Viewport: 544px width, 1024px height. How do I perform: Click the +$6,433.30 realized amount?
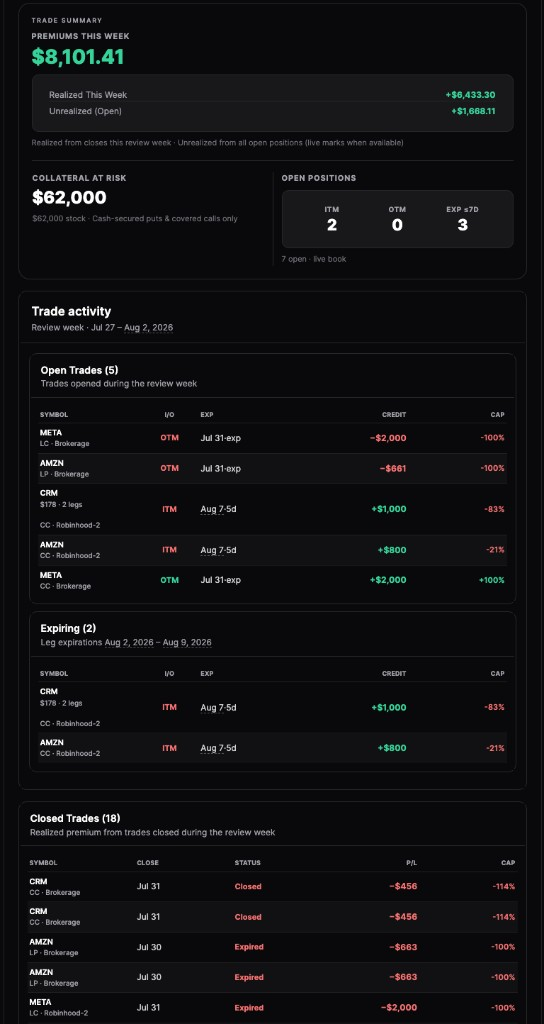[470, 95]
